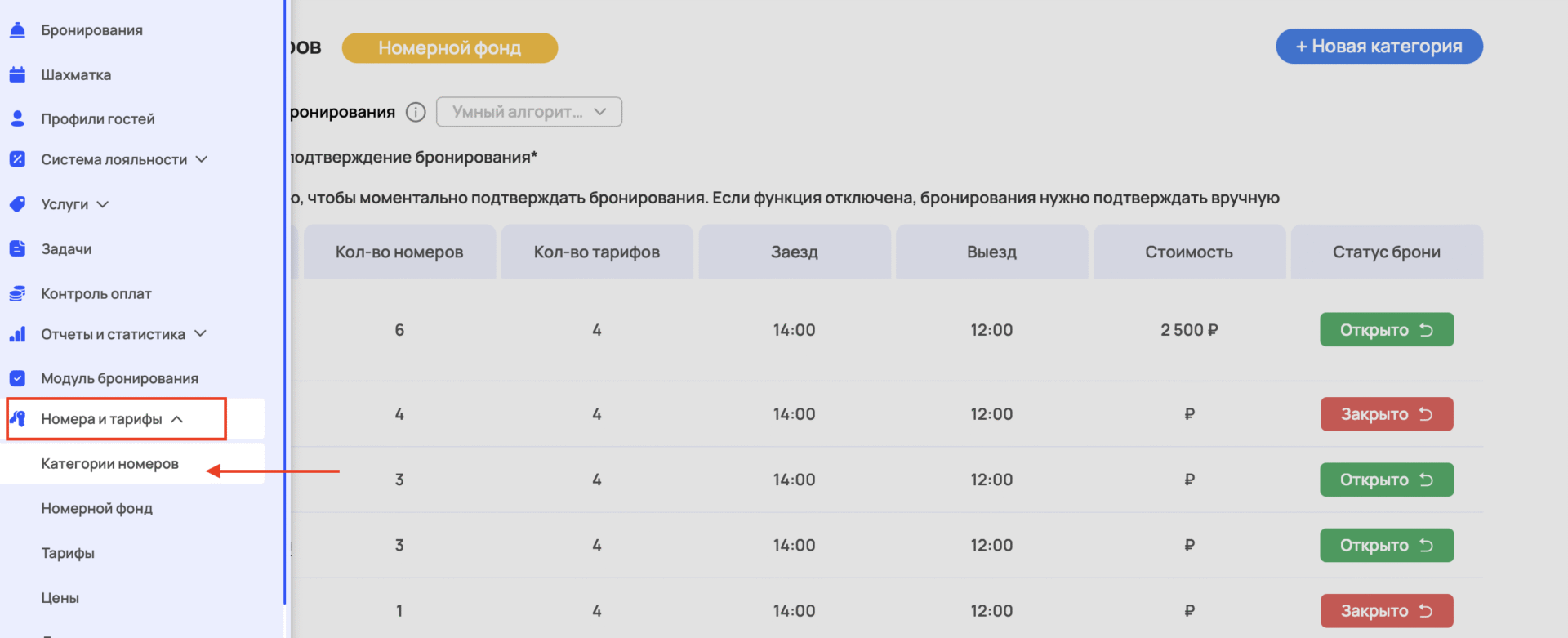Image resolution: width=1568 pixels, height=638 pixels.
Task: Click the Контроль оплат coins icon
Action: 17,293
